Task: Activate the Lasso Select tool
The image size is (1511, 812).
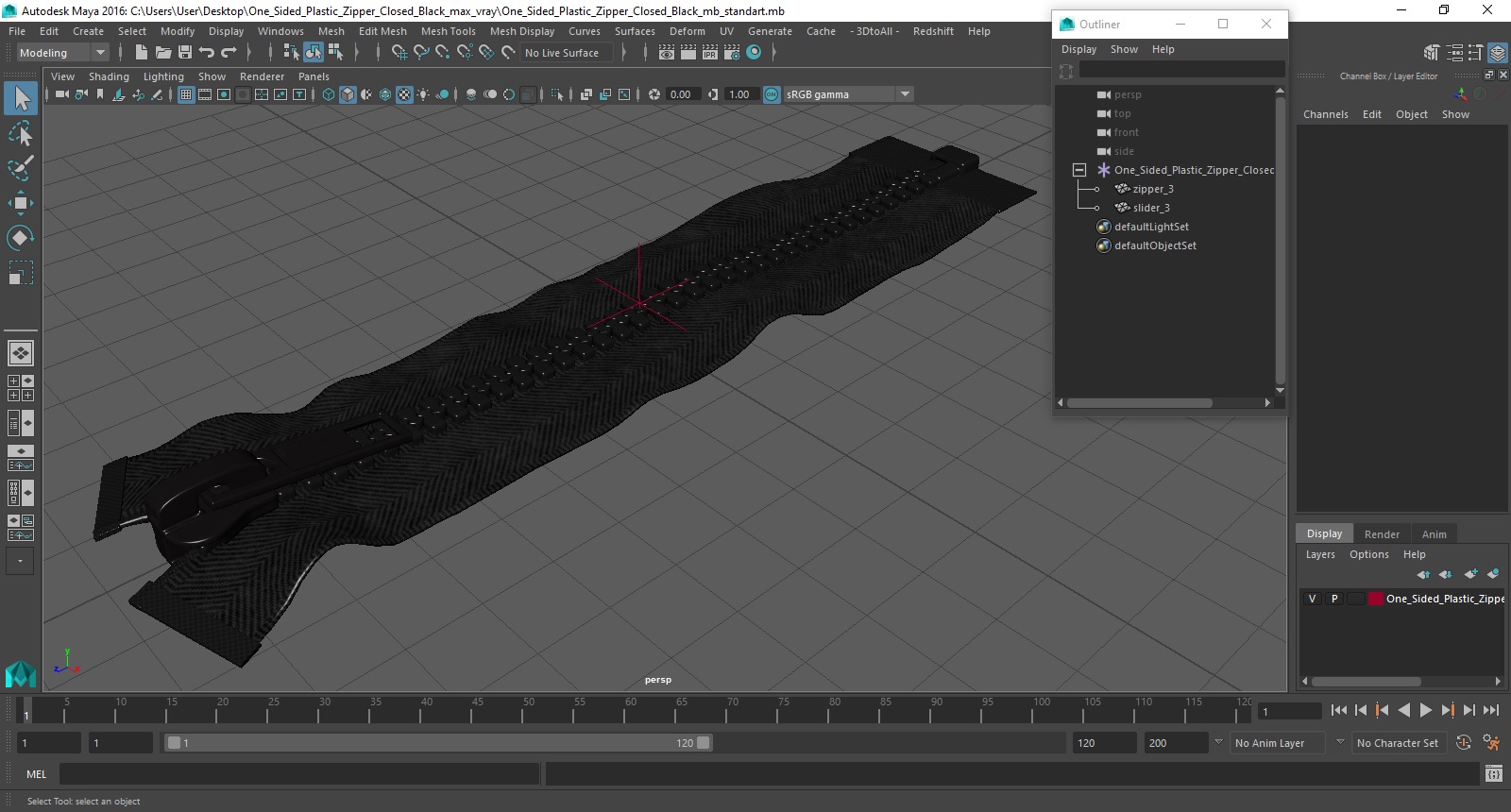Action: point(21,133)
